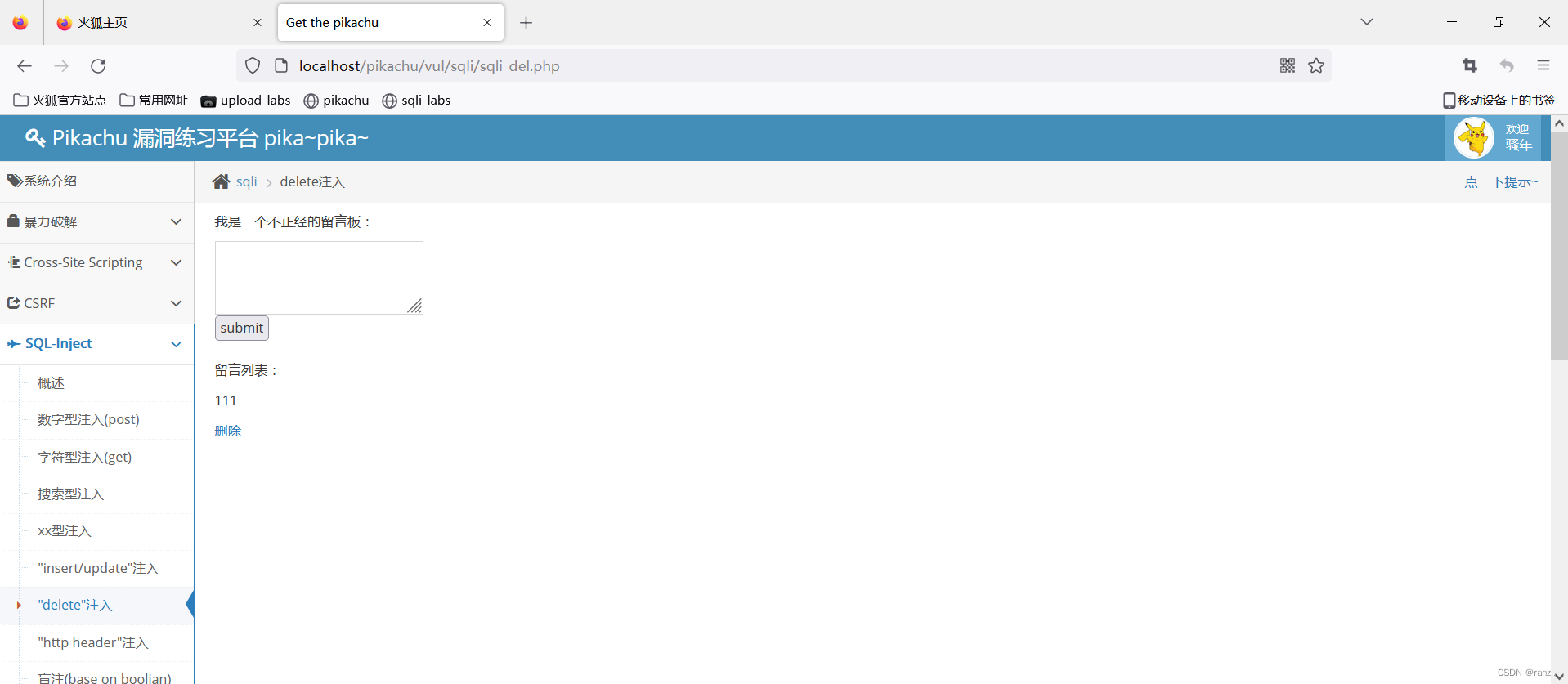Click the 系统介绍 tags icon
This screenshot has width=1568, height=684.
click(15, 181)
